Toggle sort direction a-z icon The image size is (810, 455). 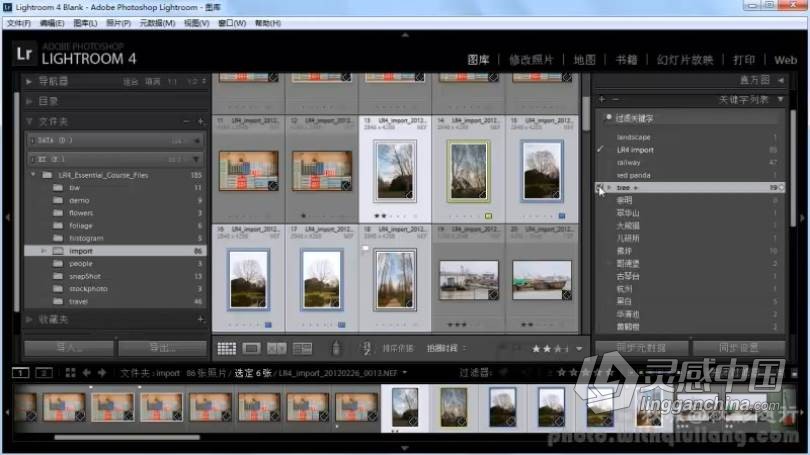367,349
